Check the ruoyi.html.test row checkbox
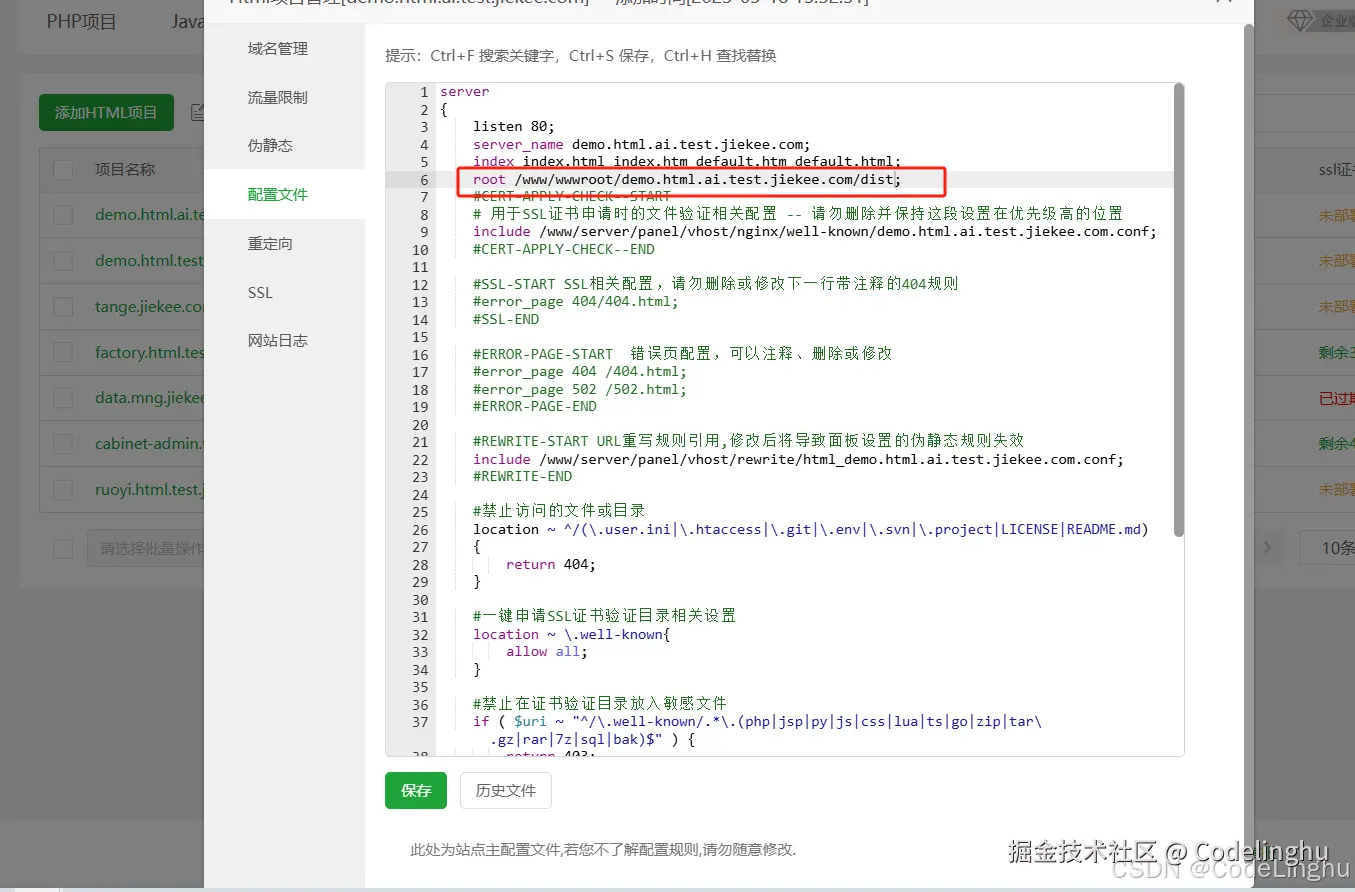 63,490
